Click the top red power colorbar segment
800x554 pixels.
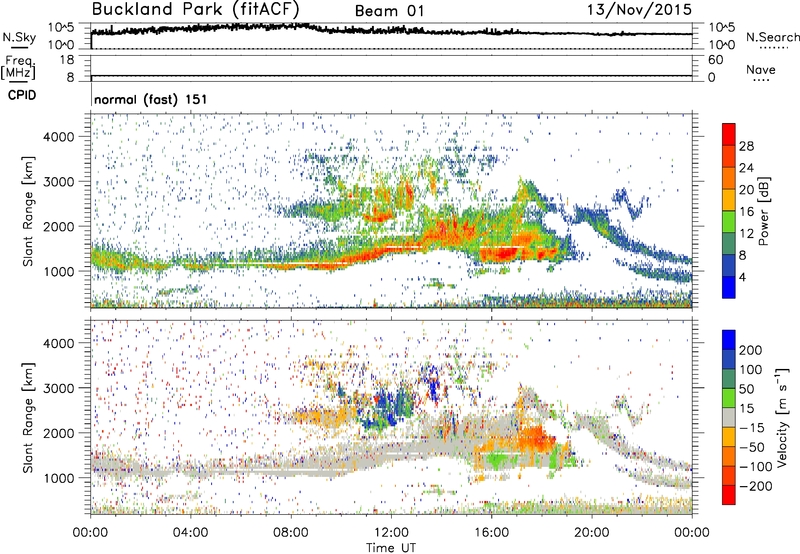pyautogui.click(x=729, y=134)
